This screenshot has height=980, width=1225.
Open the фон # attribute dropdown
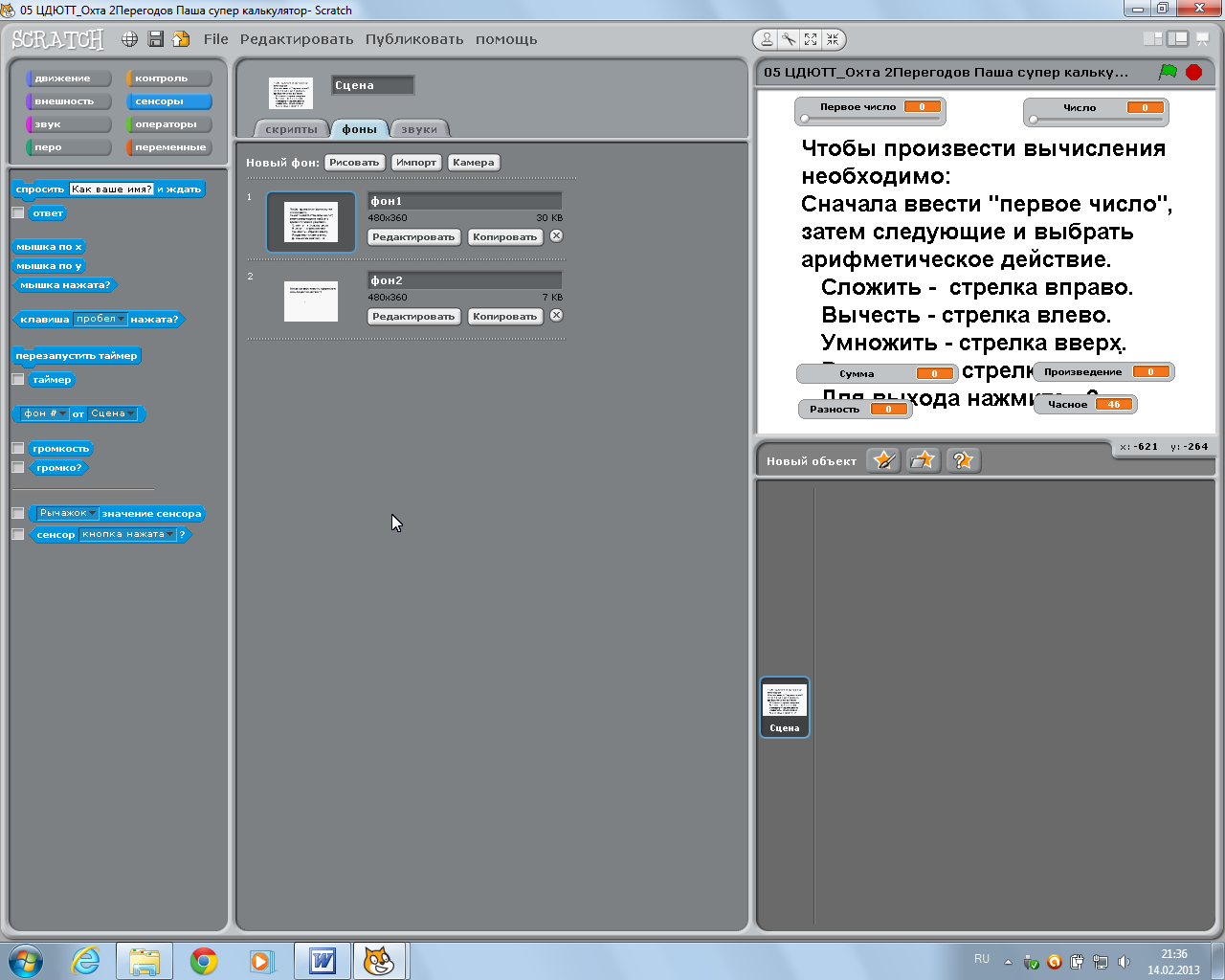(x=45, y=413)
